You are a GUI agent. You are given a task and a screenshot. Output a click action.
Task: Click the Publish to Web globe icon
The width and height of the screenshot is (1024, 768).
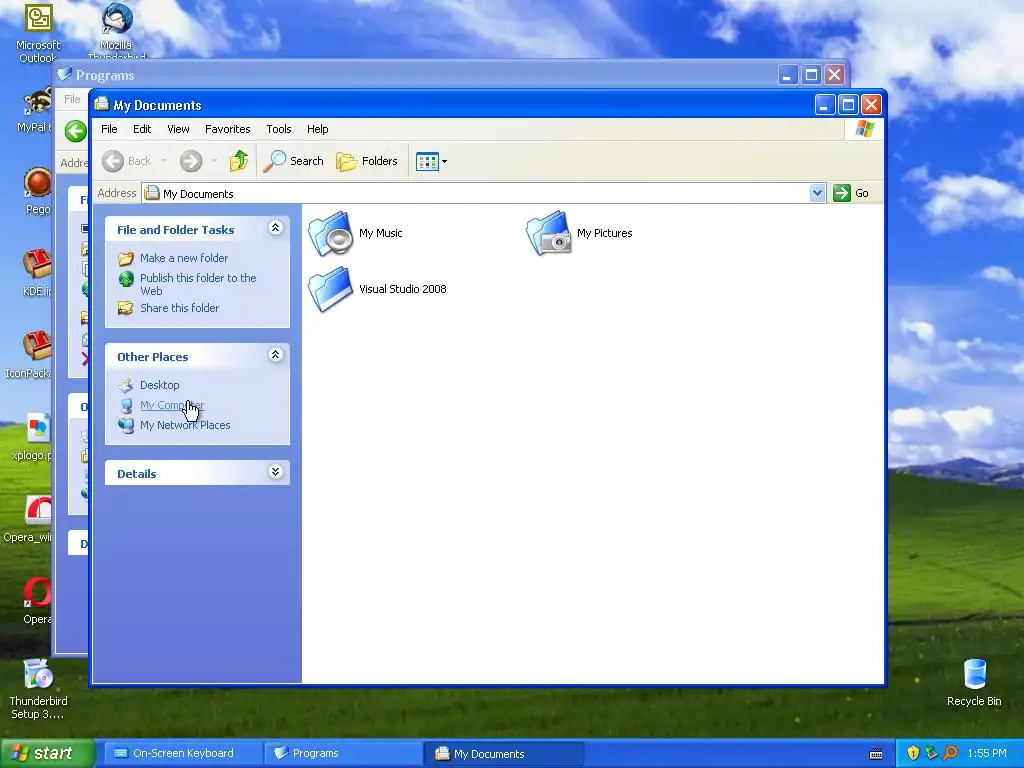(x=125, y=280)
